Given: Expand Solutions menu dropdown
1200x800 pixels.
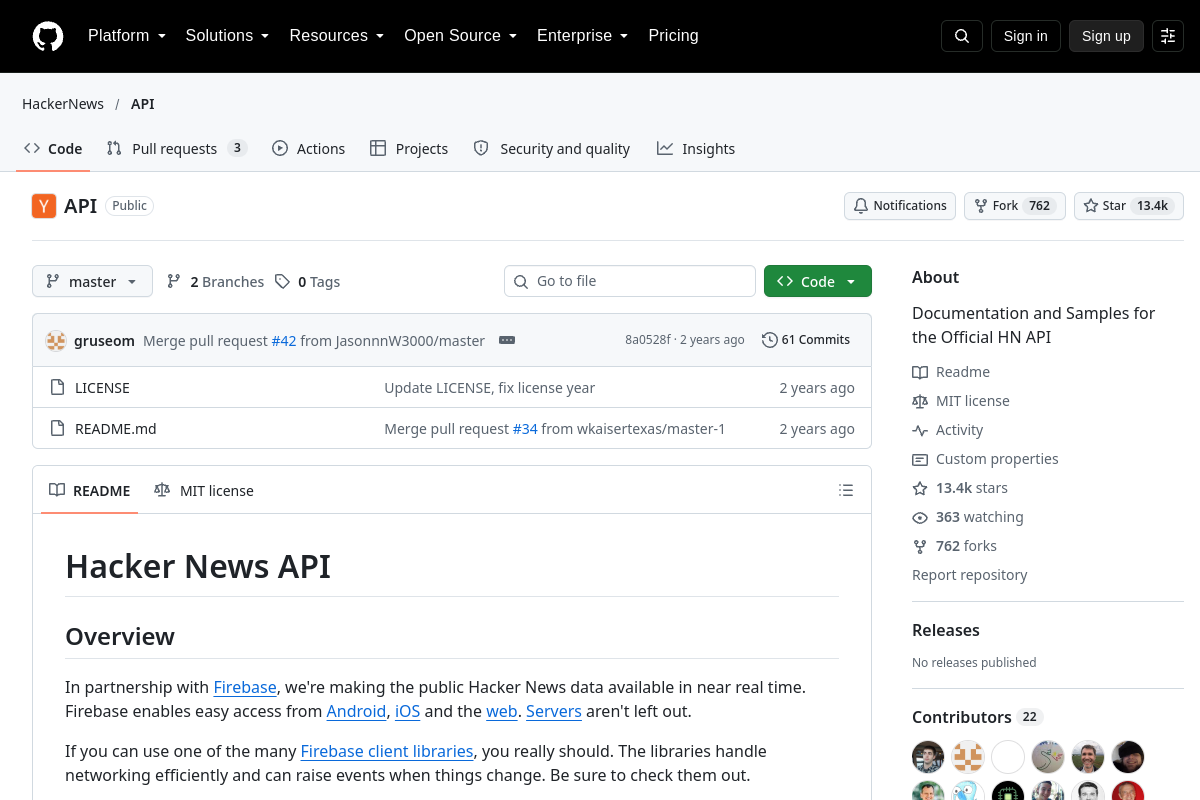Looking at the screenshot, I should click(227, 36).
